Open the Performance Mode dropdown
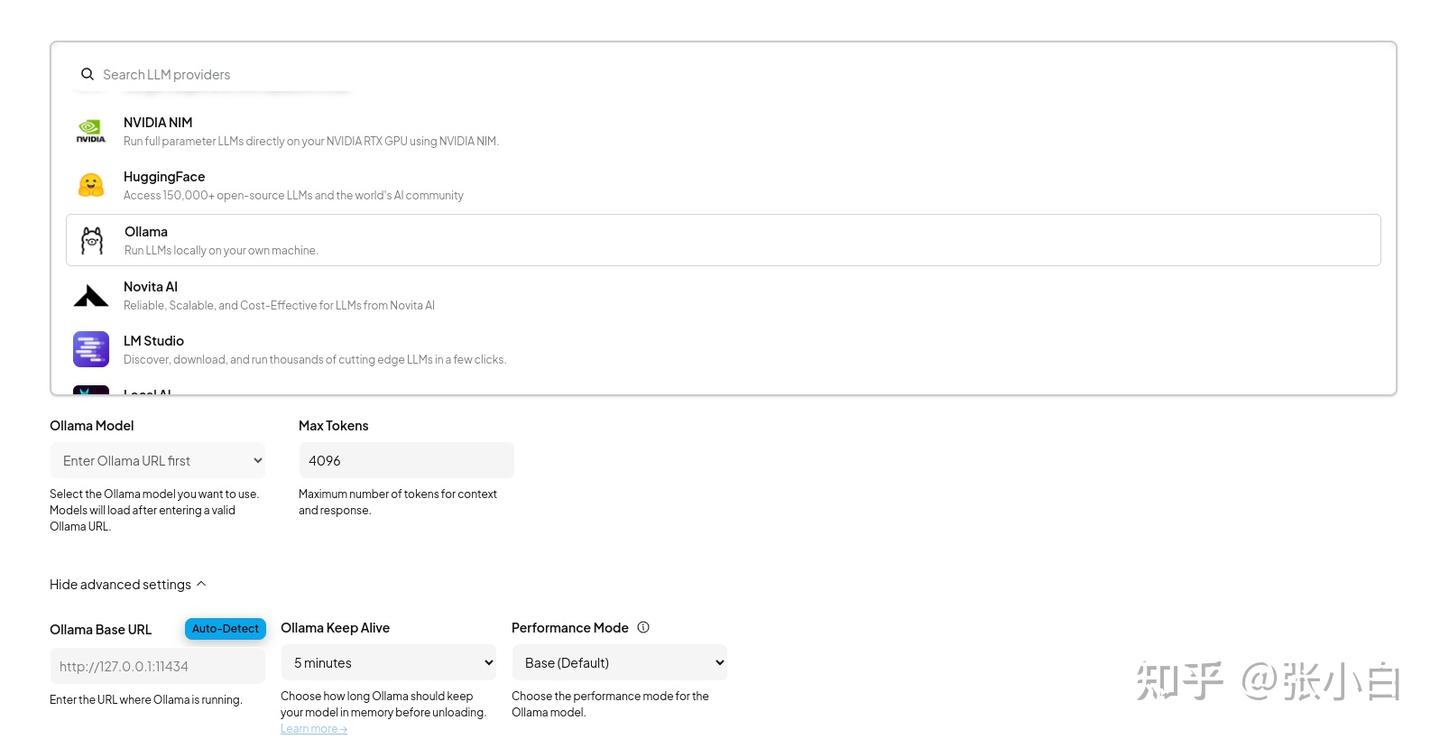The height and width of the screenshot is (739, 1440). click(619, 662)
